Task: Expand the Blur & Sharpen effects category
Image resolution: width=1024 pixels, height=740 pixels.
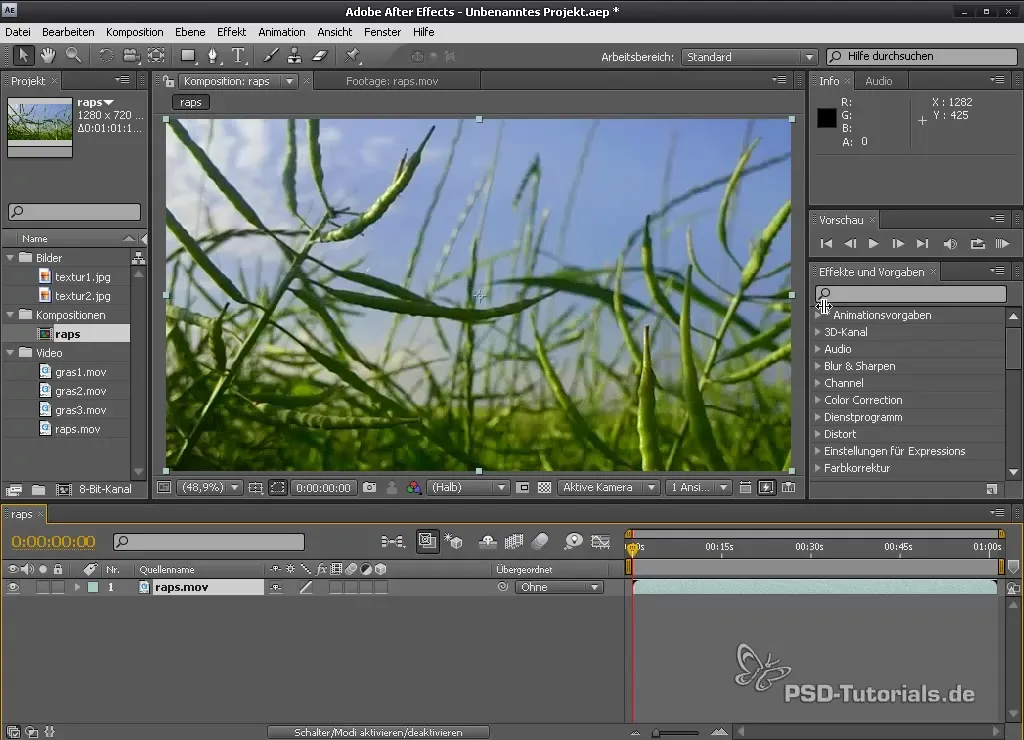Action: 818,366
